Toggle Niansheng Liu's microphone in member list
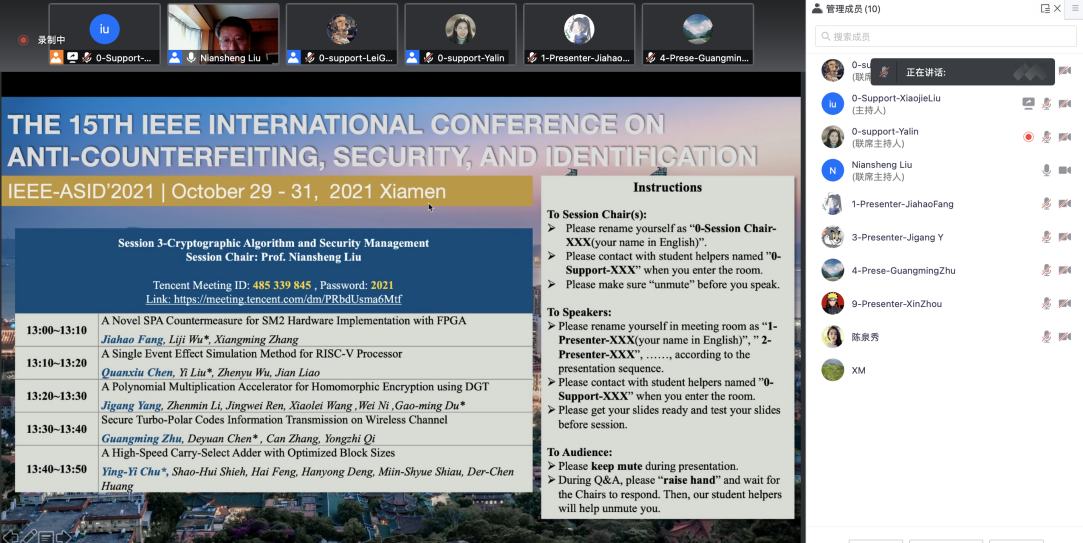1083x543 pixels. tap(1046, 171)
